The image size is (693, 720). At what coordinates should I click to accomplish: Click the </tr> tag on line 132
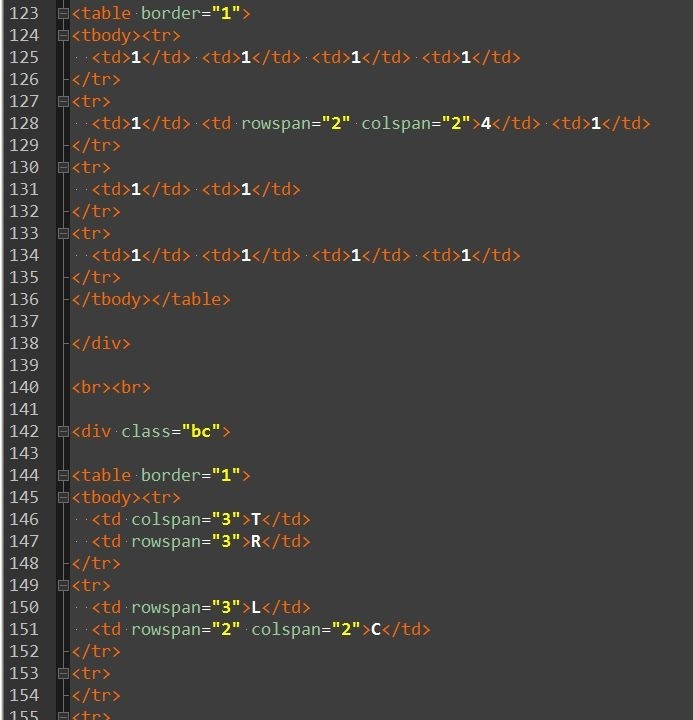click(x=96, y=211)
